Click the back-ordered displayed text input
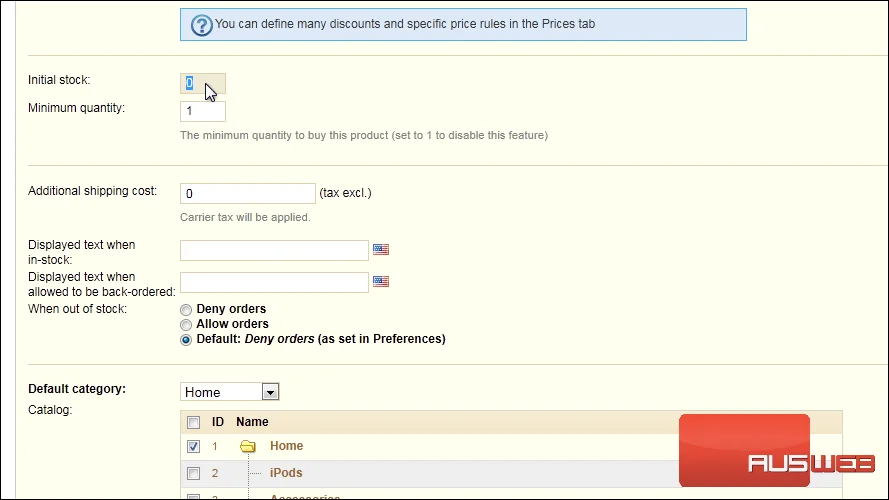Viewport: 889px width, 500px height. pos(274,282)
